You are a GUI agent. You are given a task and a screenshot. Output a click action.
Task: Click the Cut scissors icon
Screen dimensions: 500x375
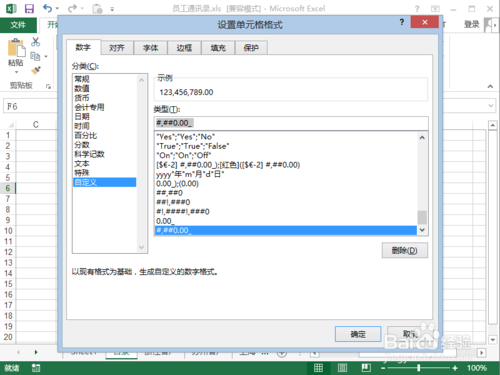click(x=35, y=42)
